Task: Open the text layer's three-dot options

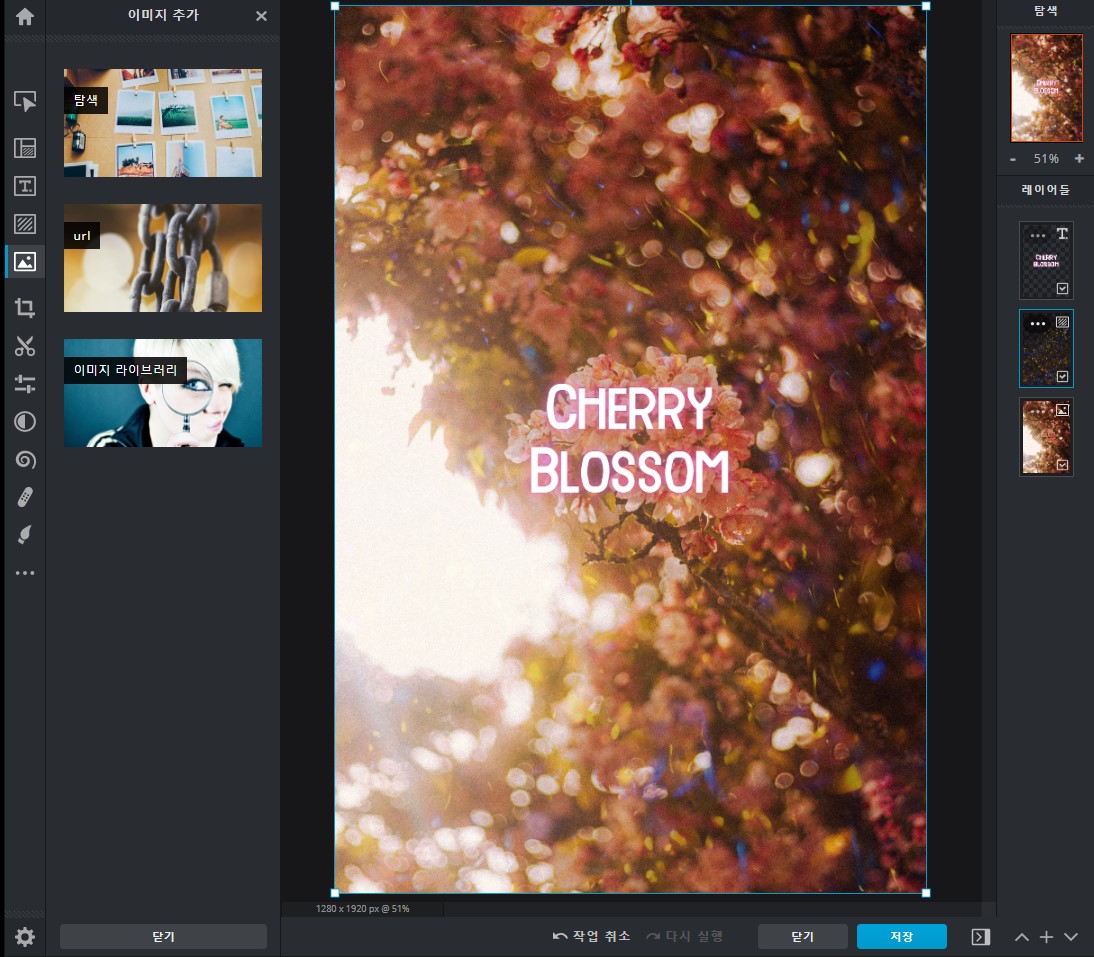Action: (1037, 235)
